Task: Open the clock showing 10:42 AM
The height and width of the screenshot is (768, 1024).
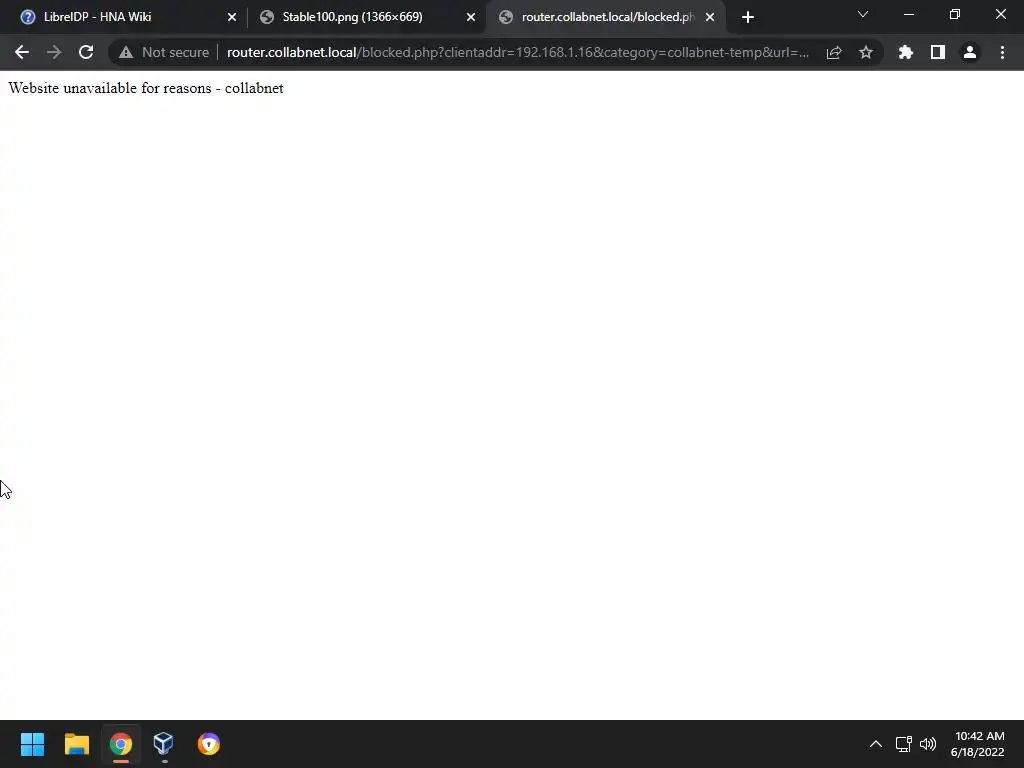Action: pyautogui.click(x=978, y=744)
